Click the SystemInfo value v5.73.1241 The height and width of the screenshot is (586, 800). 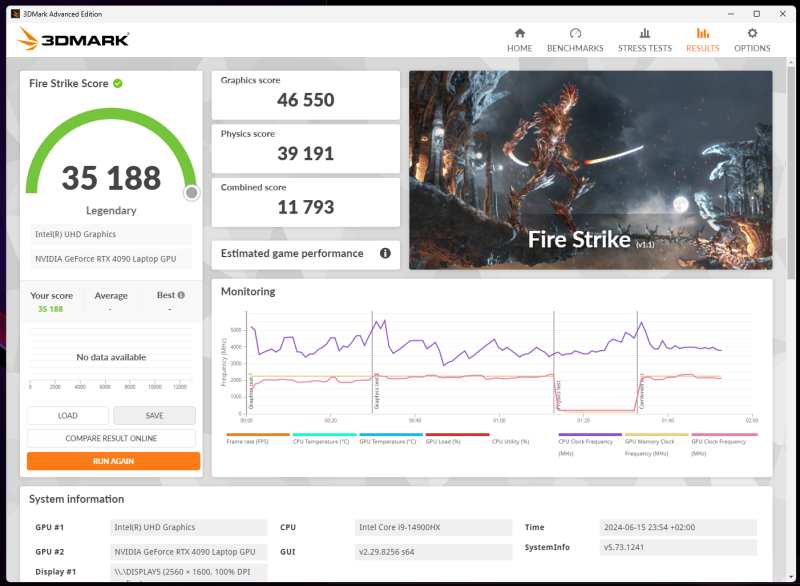pyautogui.click(x=678, y=547)
